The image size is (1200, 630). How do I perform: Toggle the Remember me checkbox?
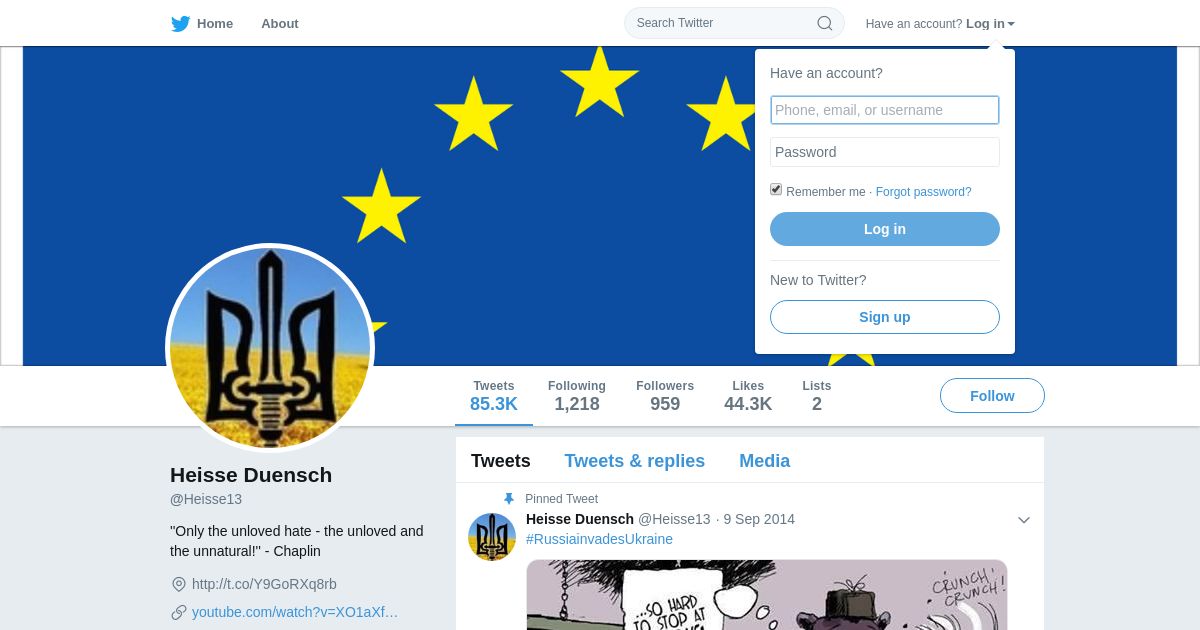coord(776,190)
